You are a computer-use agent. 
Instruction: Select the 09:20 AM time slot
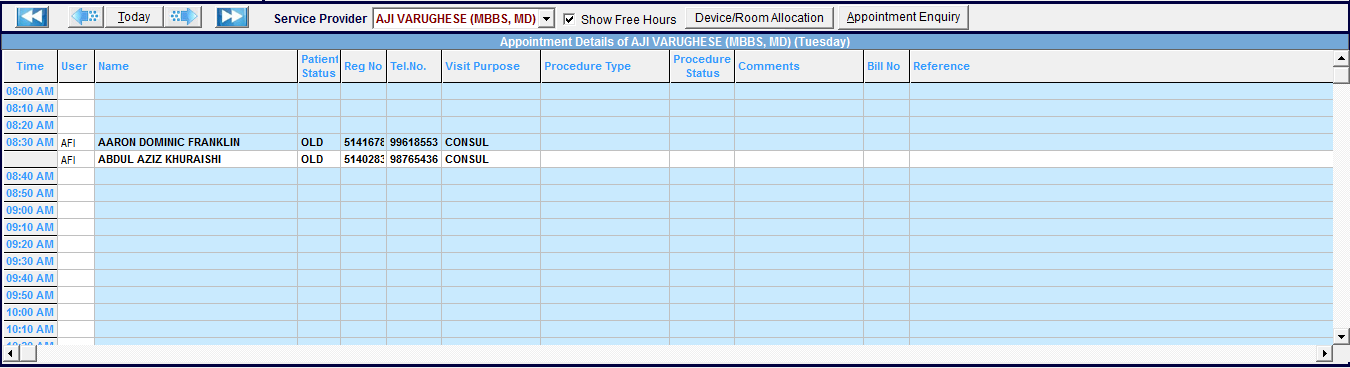click(x=30, y=244)
